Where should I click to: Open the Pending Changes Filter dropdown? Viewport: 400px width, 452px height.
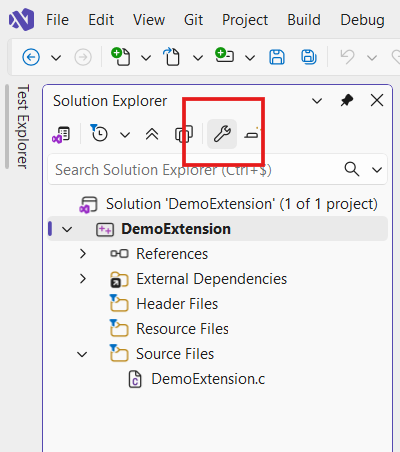pos(125,135)
